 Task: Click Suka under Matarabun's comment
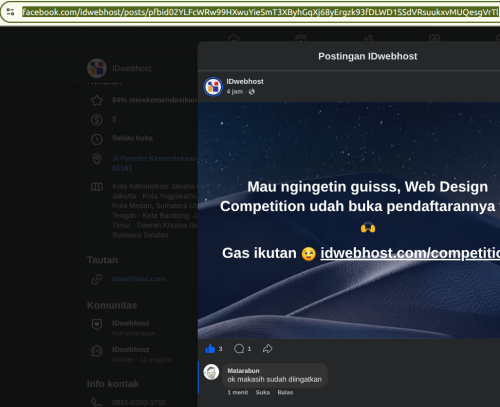(x=263, y=393)
